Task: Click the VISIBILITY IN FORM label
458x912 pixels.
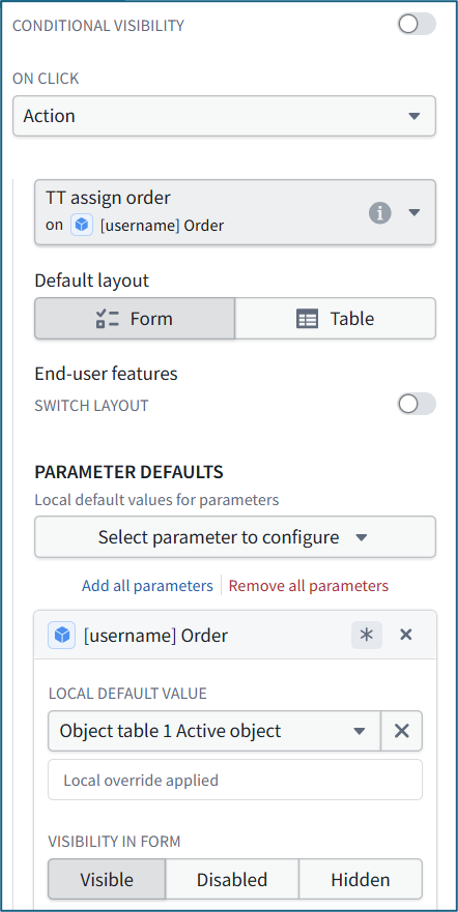Action: (115, 841)
